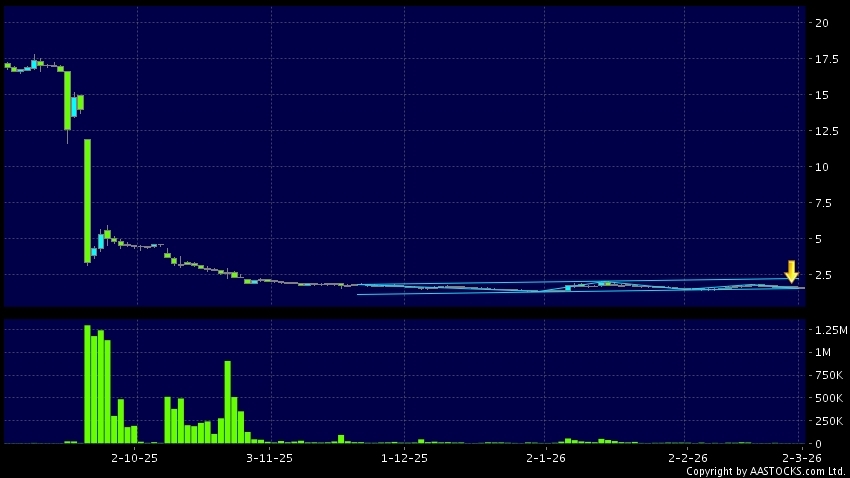Click the first candlestick at chart's left edge
This screenshot has width=850, height=478.
coord(8,66)
